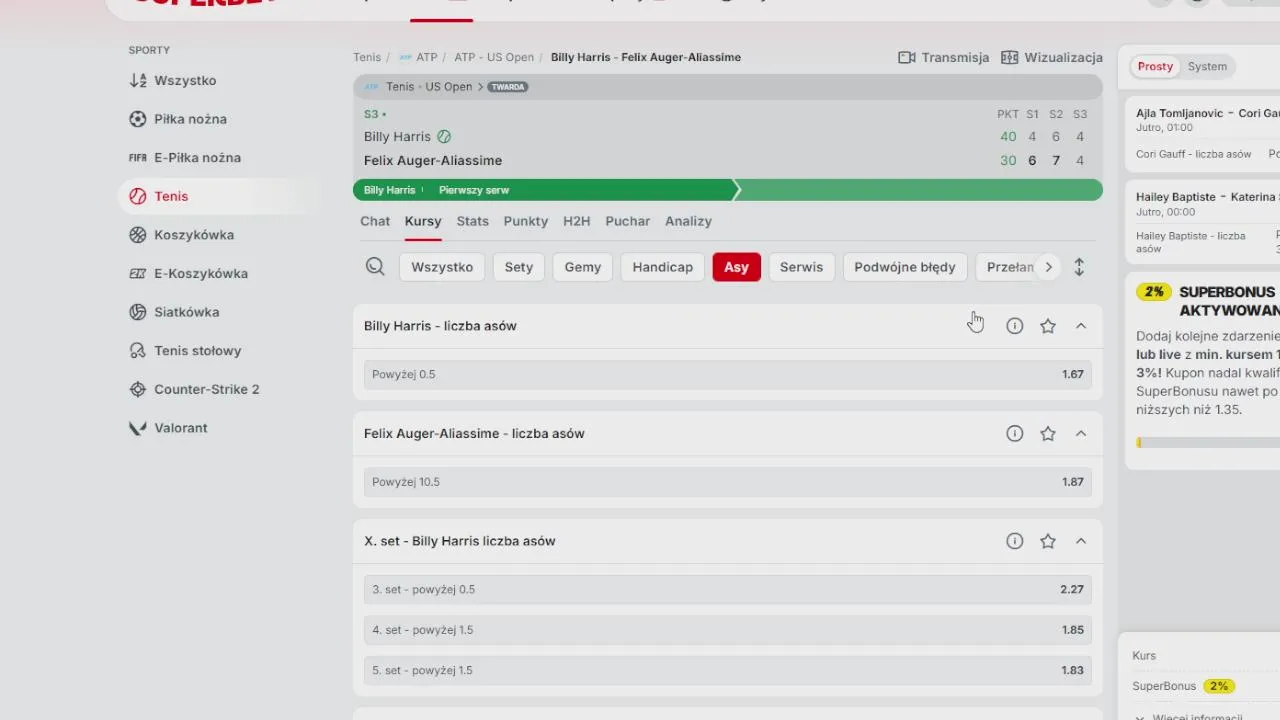The height and width of the screenshot is (720, 1280).
Task: Click SuperBonus yellow progress bar
Action: [1208, 443]
